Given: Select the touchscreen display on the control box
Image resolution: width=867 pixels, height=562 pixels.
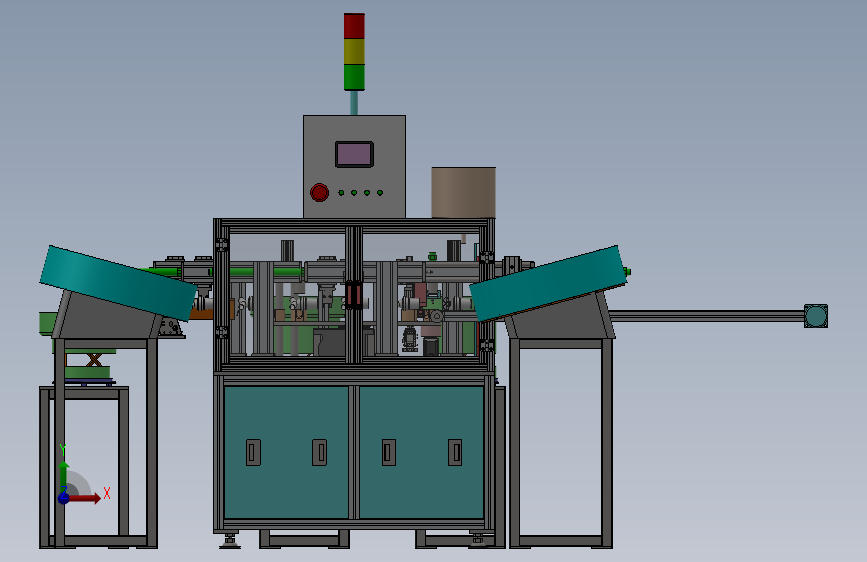Looking at the screenshot, I should pos(354,154).
